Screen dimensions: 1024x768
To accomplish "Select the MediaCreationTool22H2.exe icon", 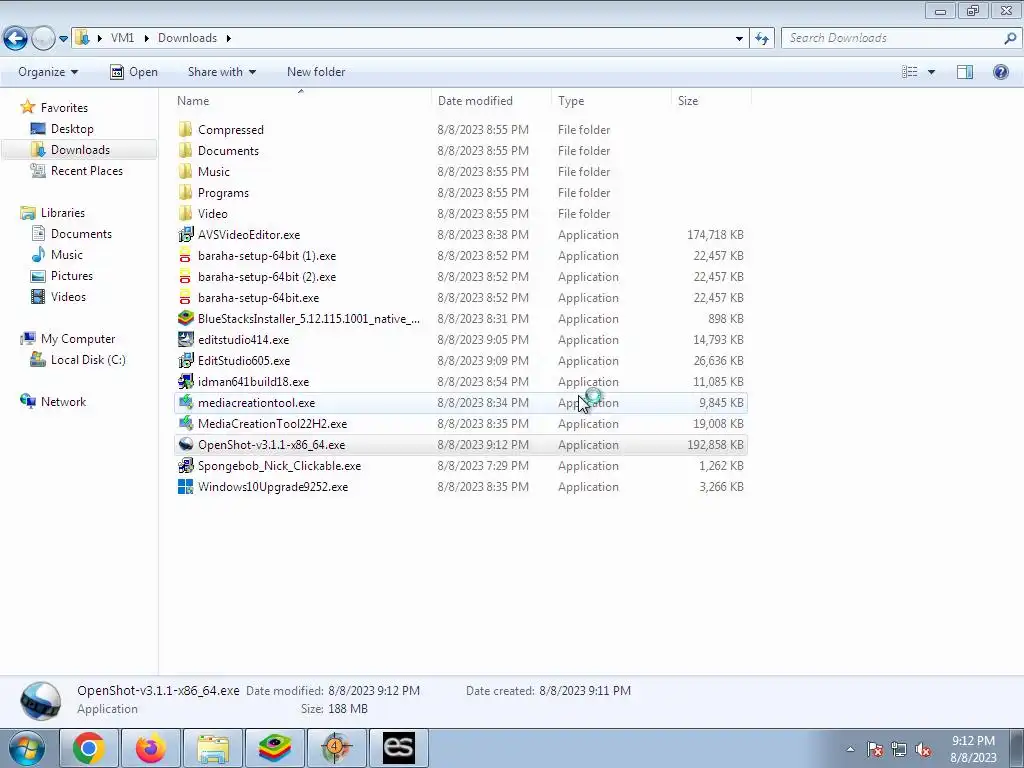I will pos(185,423).
